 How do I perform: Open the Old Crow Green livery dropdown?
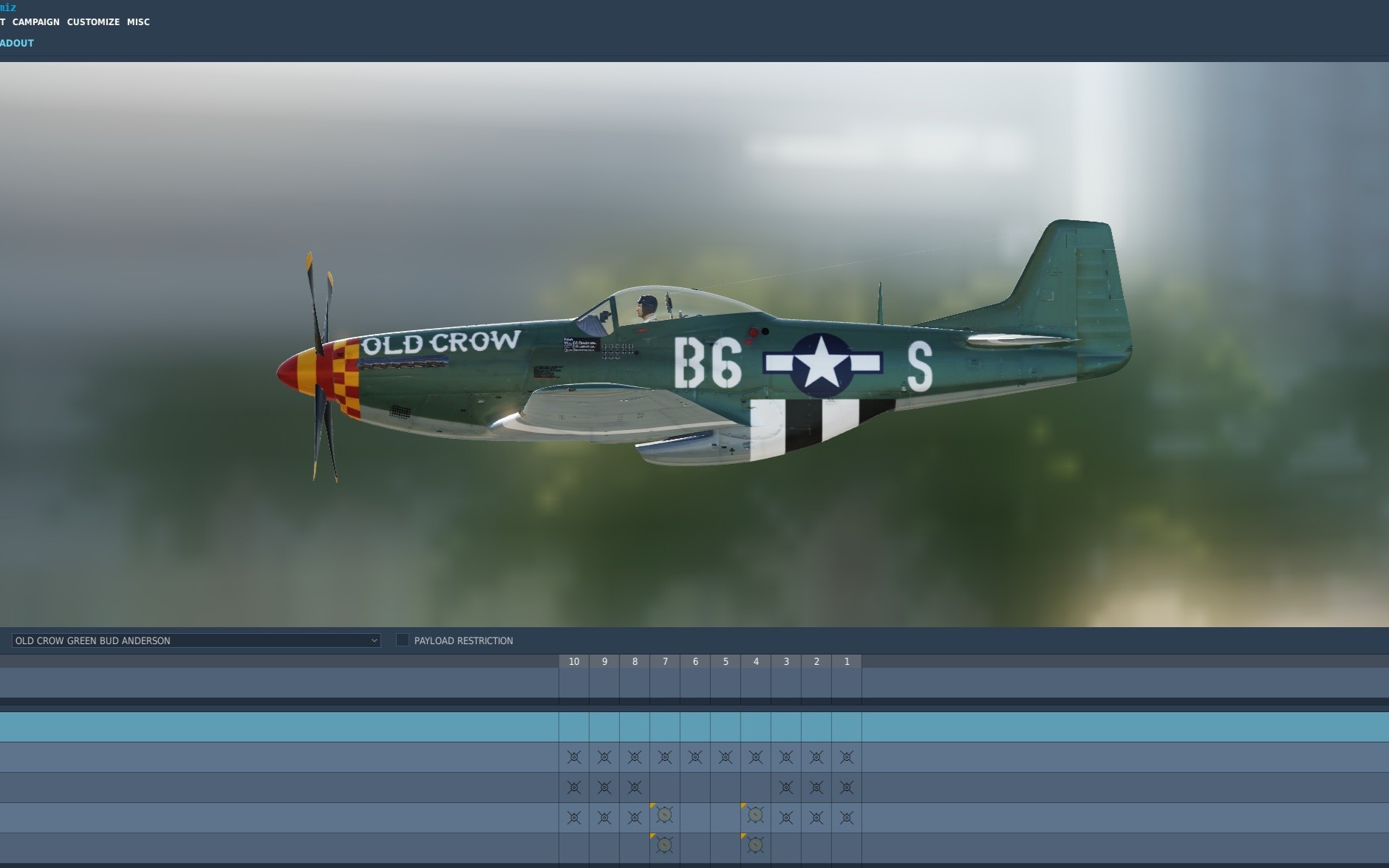[x=196, y=640]
